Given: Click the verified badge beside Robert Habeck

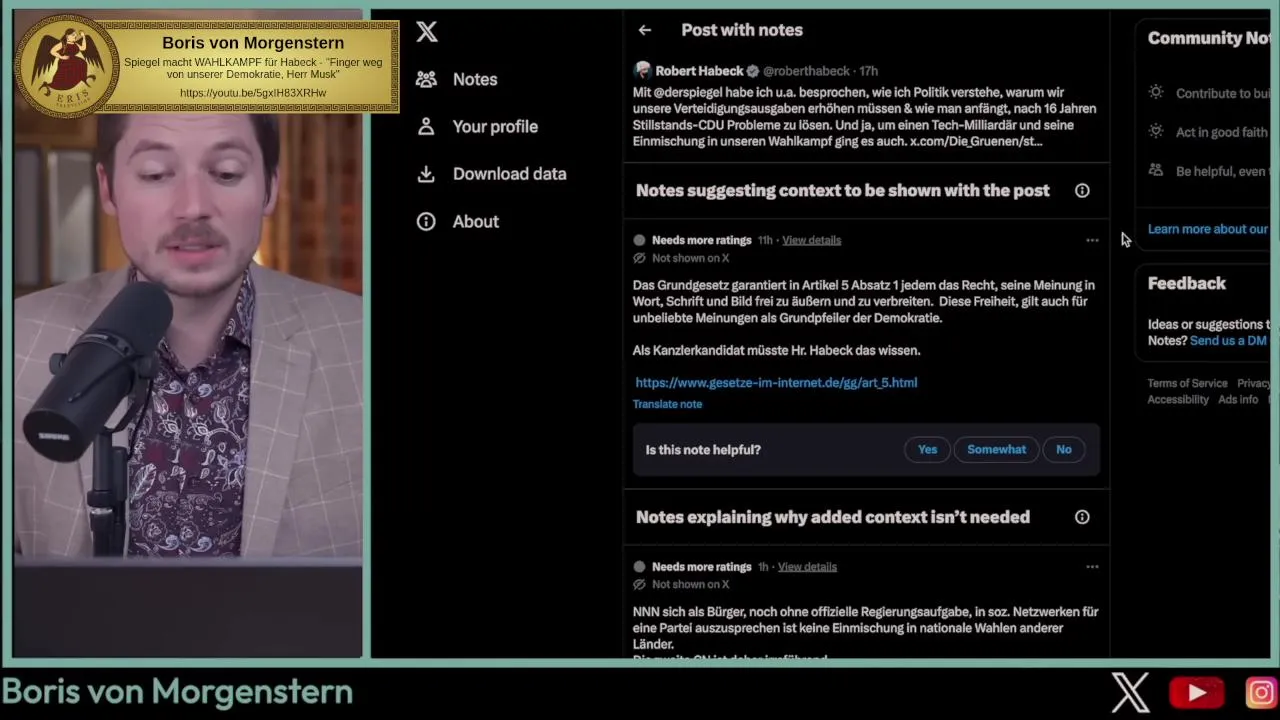Looking at the screenshot, I should click(x=753, y=71).
